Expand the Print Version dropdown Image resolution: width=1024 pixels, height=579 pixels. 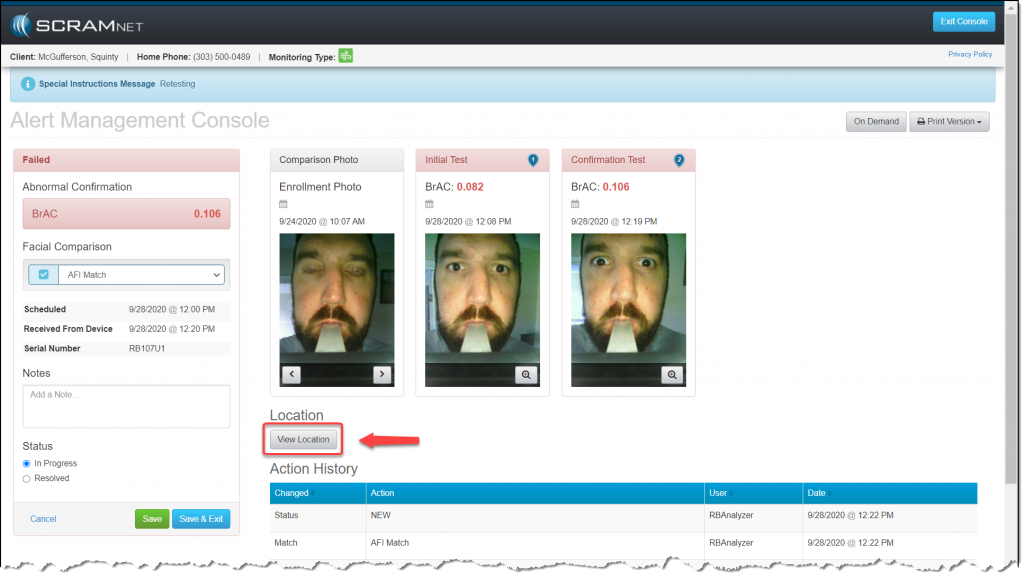coord(949,122)
